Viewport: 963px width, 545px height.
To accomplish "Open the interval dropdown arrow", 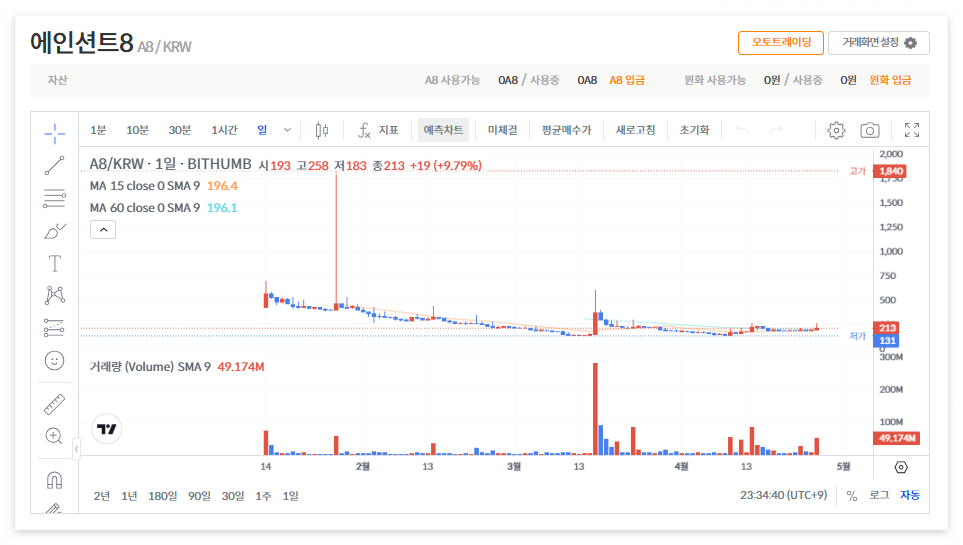I will click(x=287, y=130).
